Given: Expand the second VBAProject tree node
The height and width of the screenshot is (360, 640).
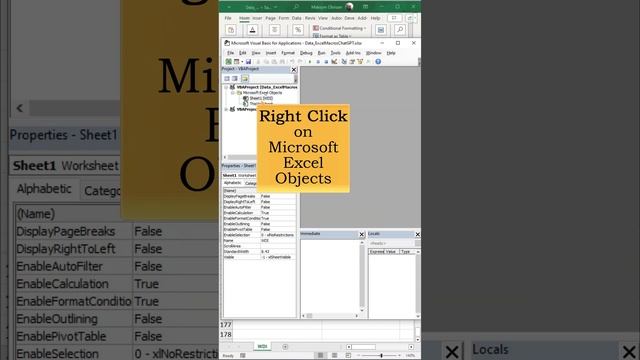Looking at the screenshot, I should (x=226, y=109).
